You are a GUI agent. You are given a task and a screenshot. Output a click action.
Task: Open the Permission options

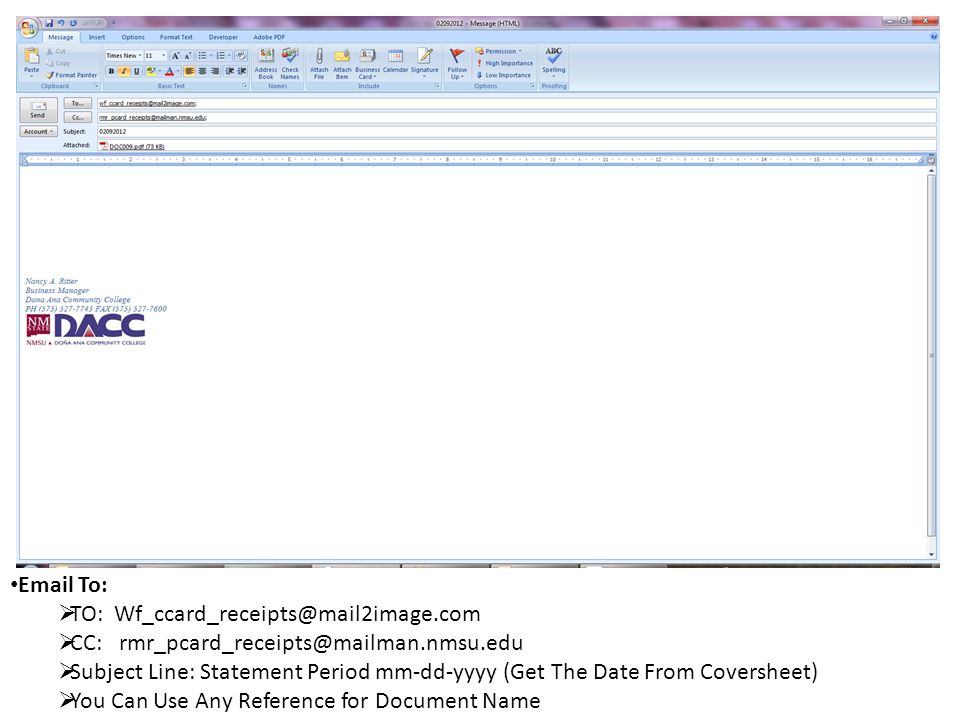(498, 51)
